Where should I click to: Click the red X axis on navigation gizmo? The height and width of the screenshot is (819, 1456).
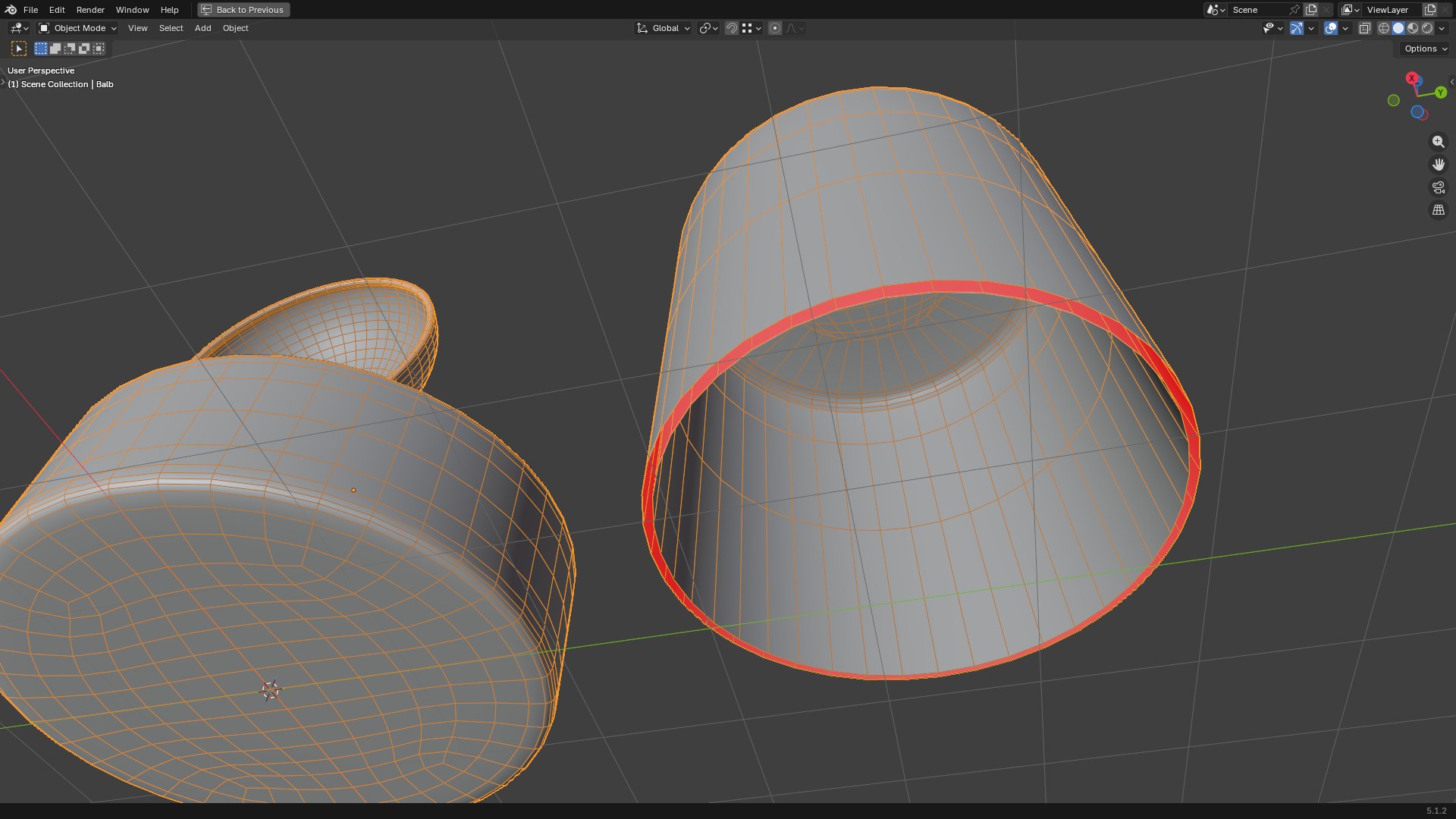coord(1412,78)
